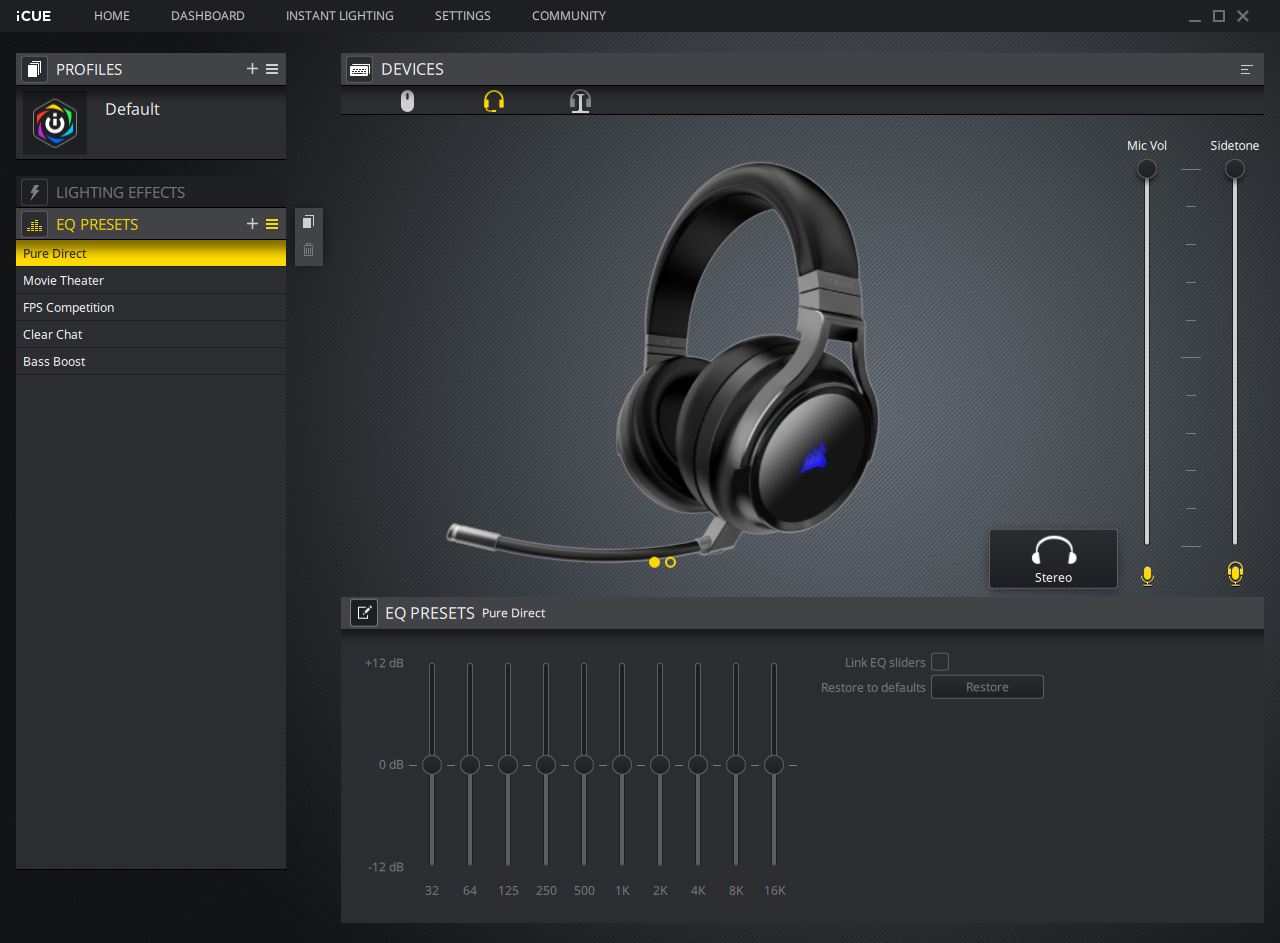Select the FPS Competition preset

151,307
